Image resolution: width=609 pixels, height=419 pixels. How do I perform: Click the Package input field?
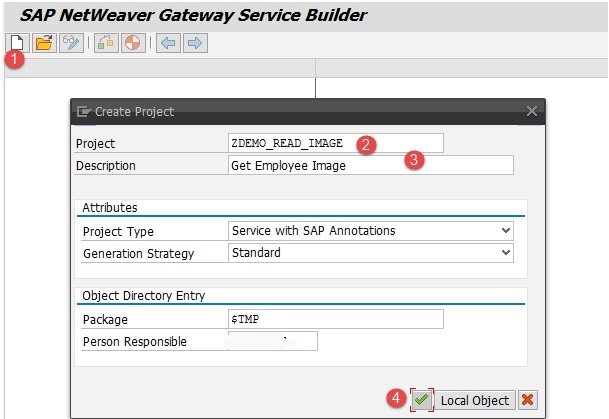click(x=336, y=319)
